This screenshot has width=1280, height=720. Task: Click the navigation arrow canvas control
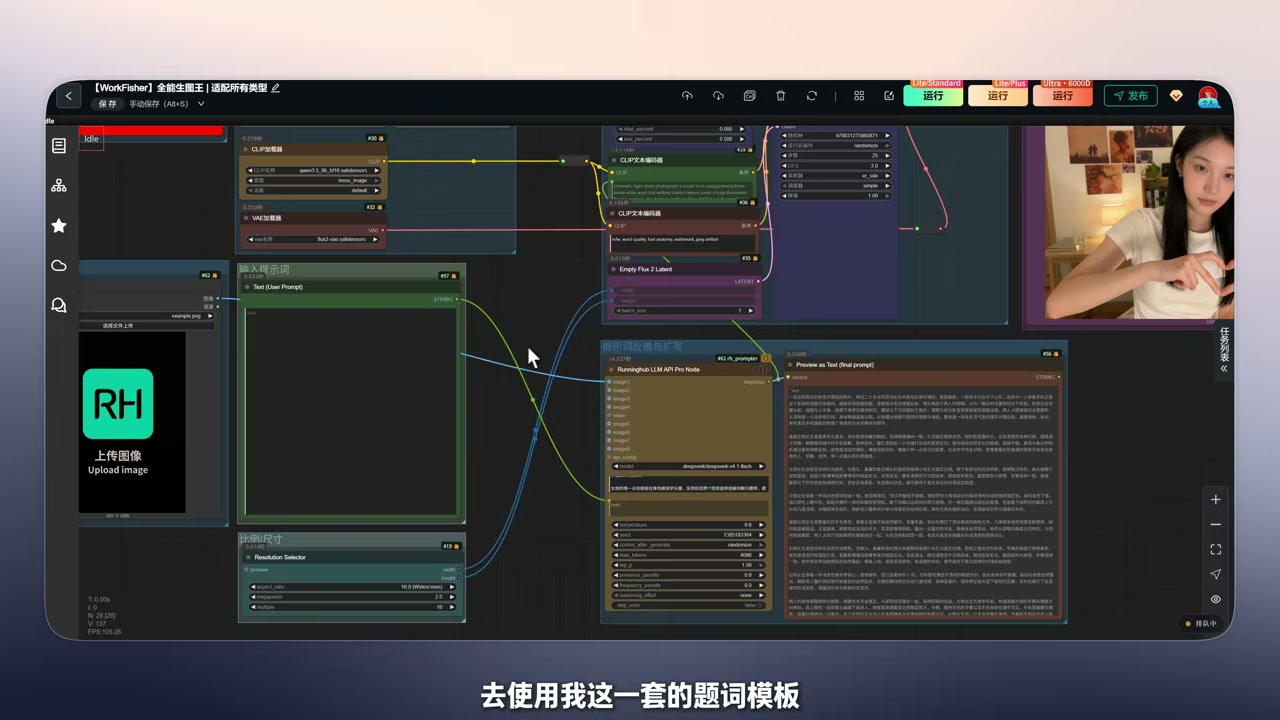1215,575
